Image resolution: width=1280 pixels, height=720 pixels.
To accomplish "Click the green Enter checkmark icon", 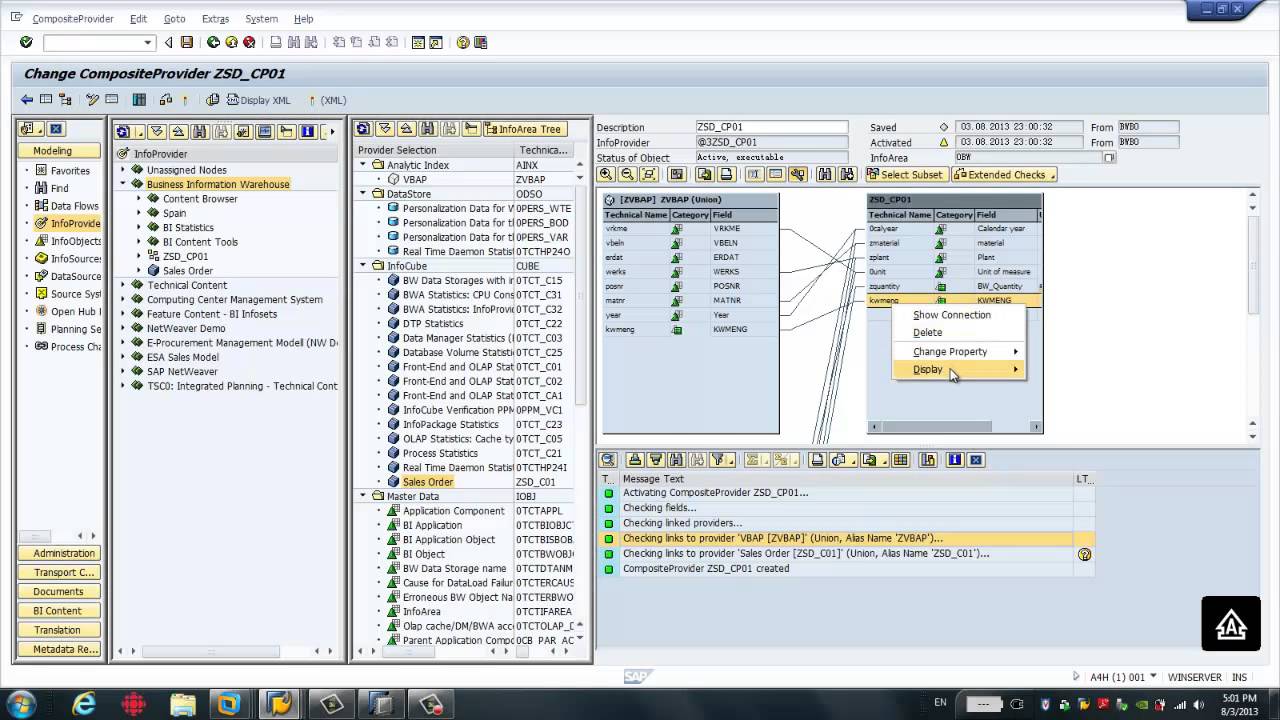I will [26, 42].
